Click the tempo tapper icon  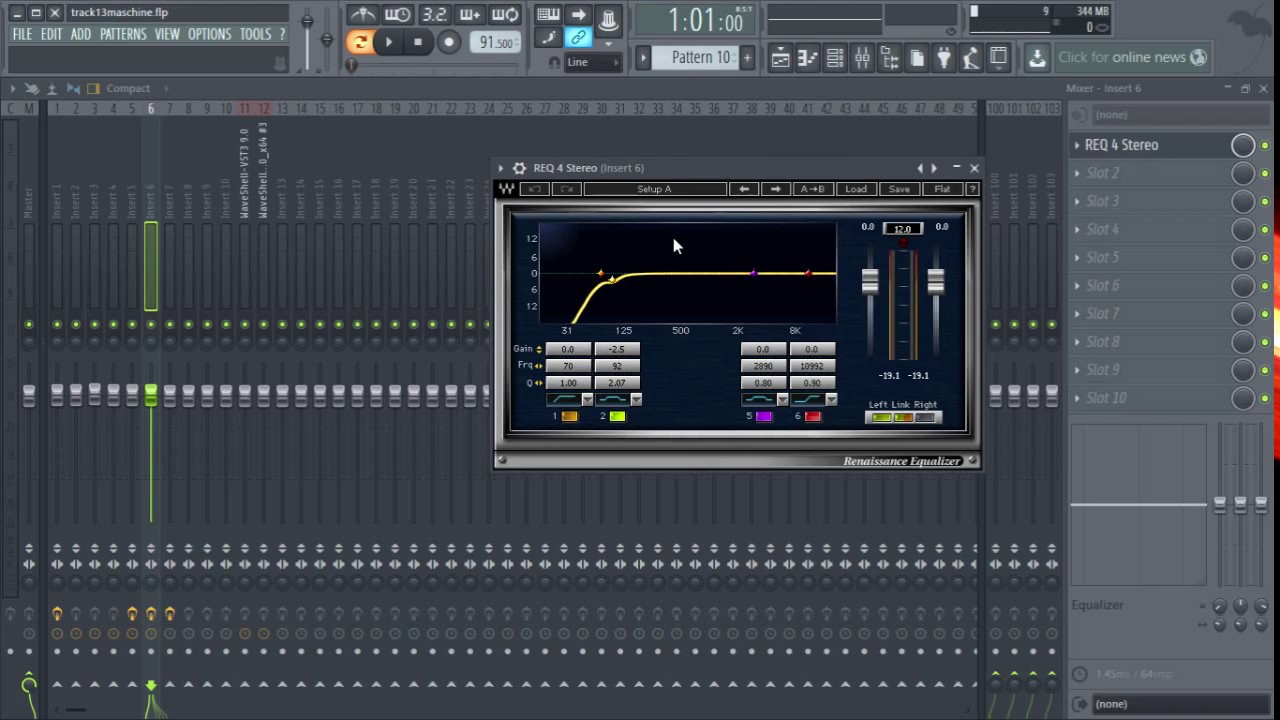[x=970, y=58]
